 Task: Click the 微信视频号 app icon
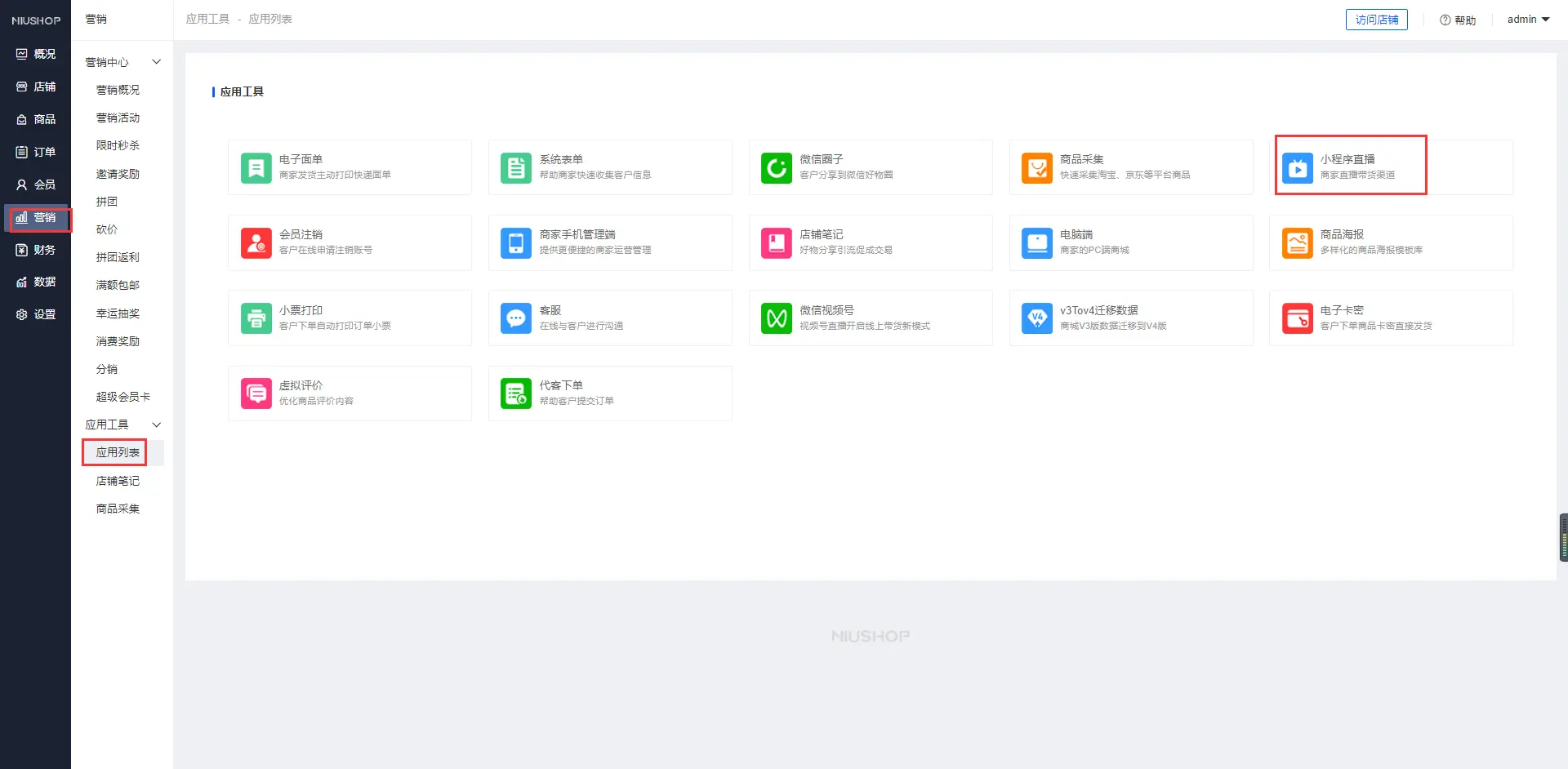pos(776,318)
